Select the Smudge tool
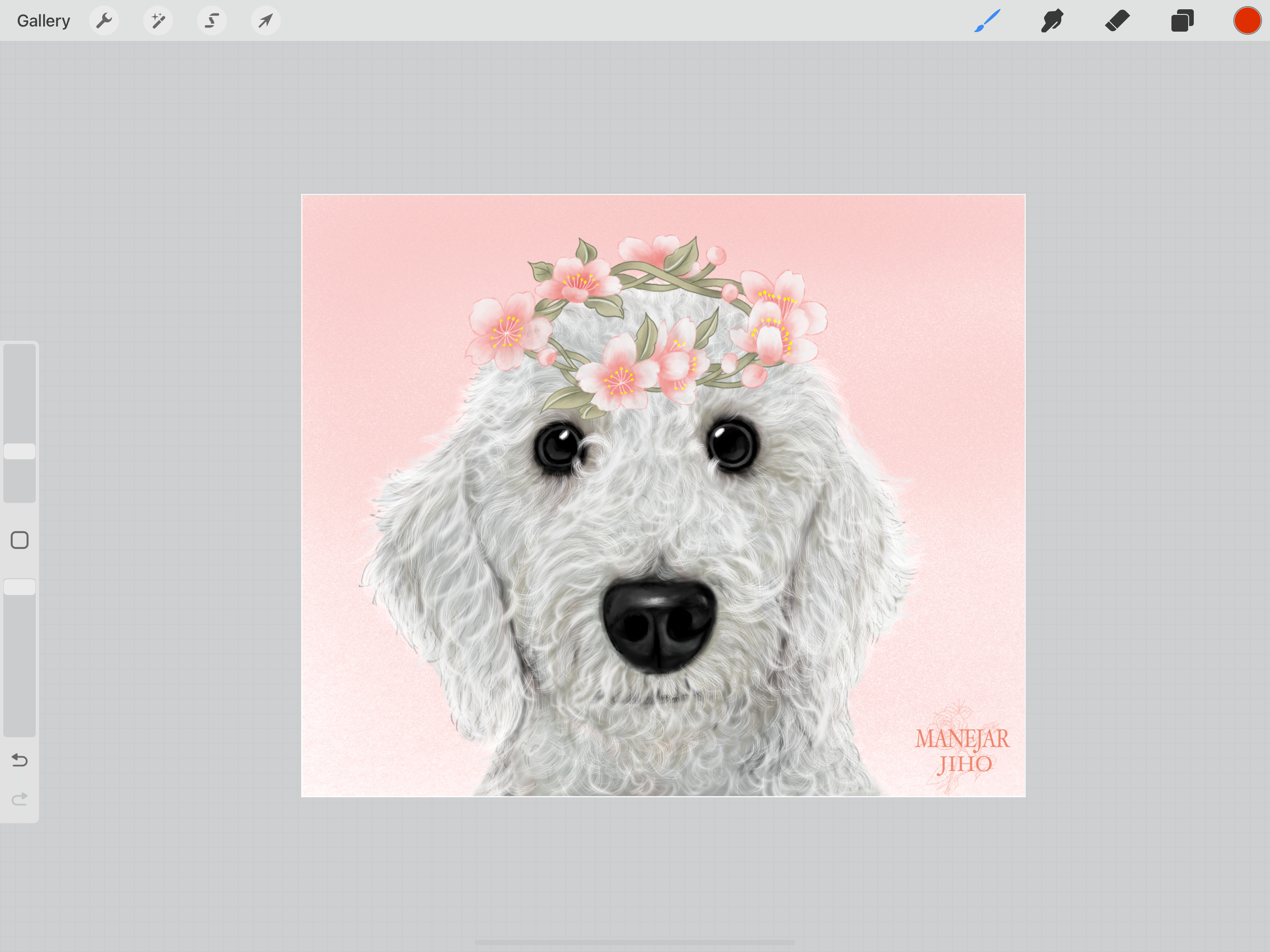 (x=1052, y=20)
